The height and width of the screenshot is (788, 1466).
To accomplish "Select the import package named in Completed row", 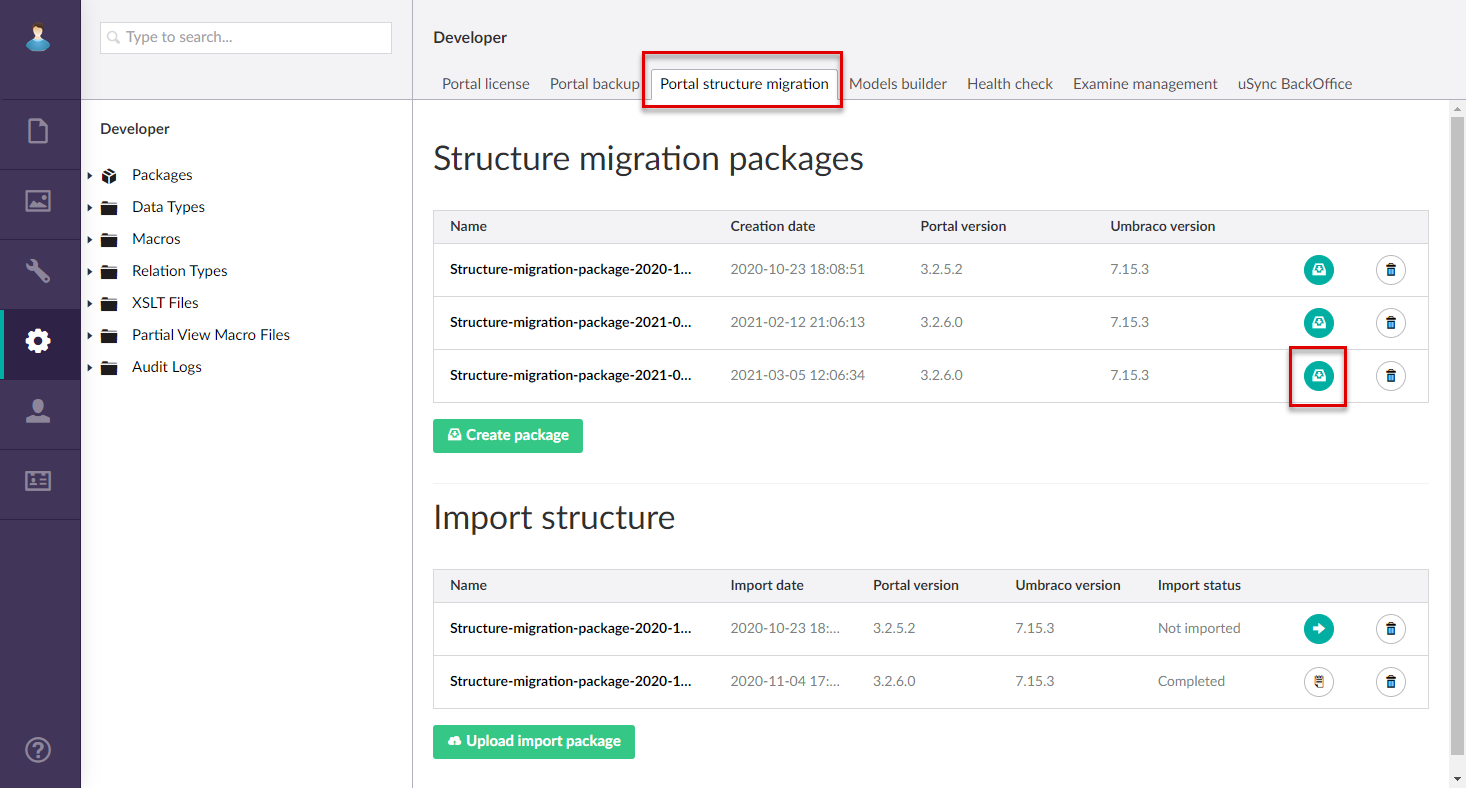I will 570,682.
